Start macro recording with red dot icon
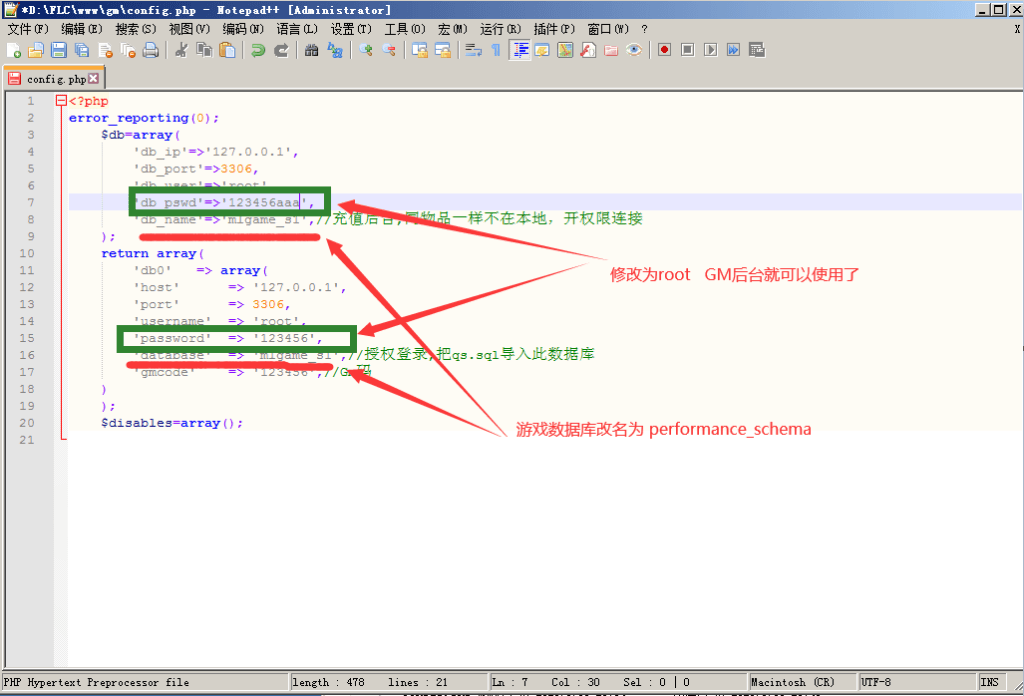The height and width of the screenshot is (696, 1024). [664, 50]
